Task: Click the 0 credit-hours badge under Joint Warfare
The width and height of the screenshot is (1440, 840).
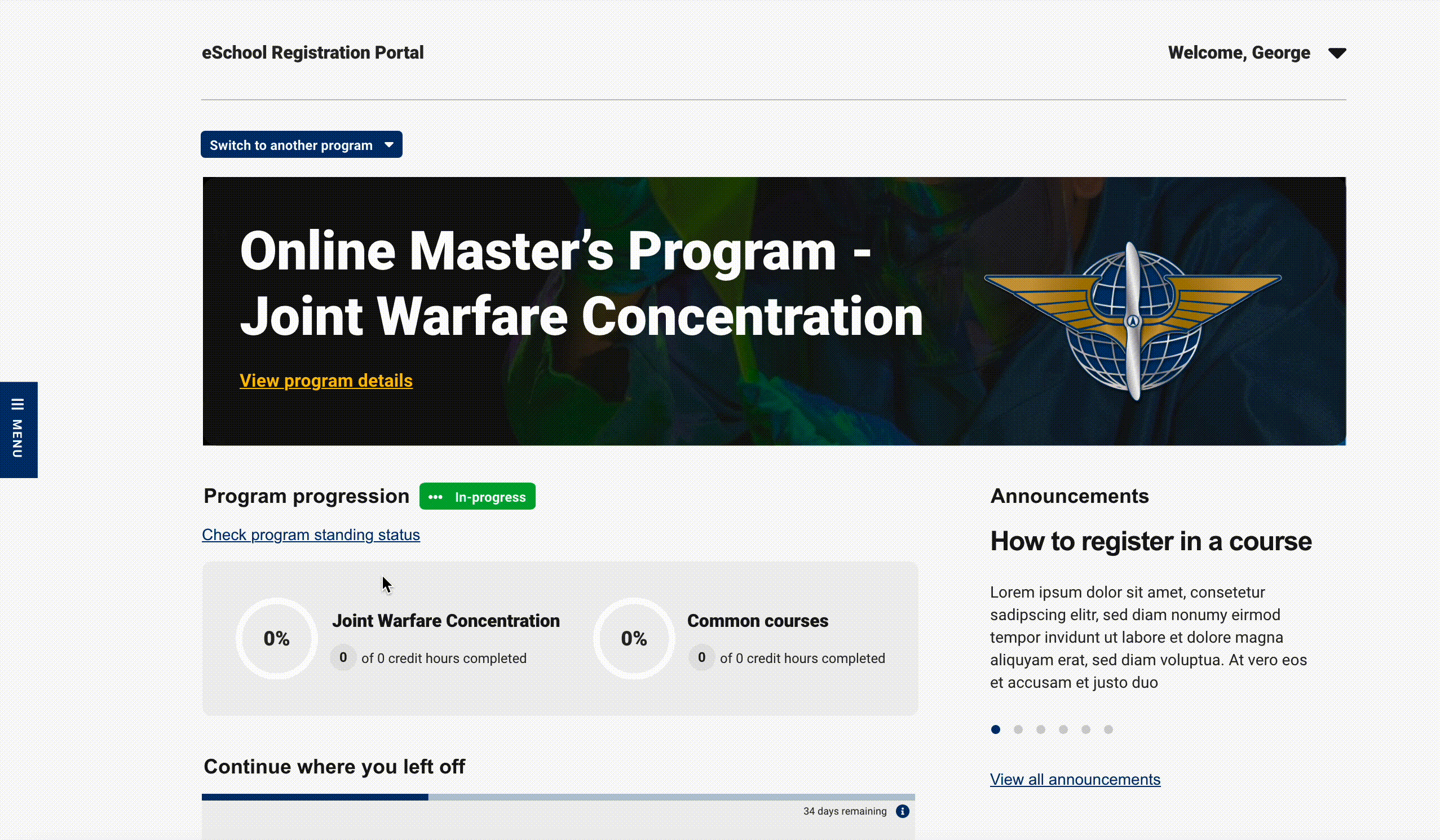Action: (343, 658)
